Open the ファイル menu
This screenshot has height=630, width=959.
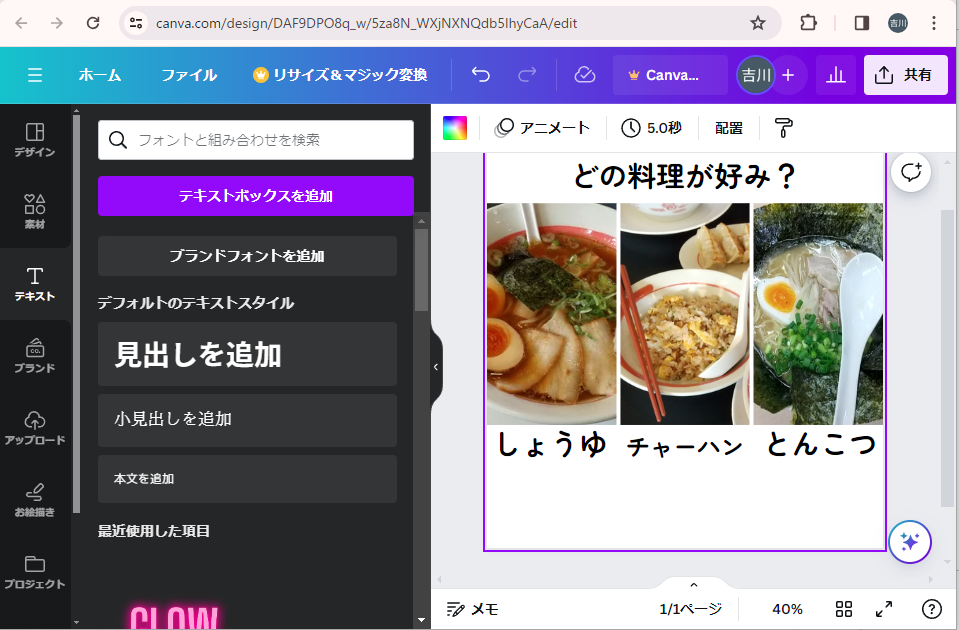pyautogui.click(x=189, y=75)
